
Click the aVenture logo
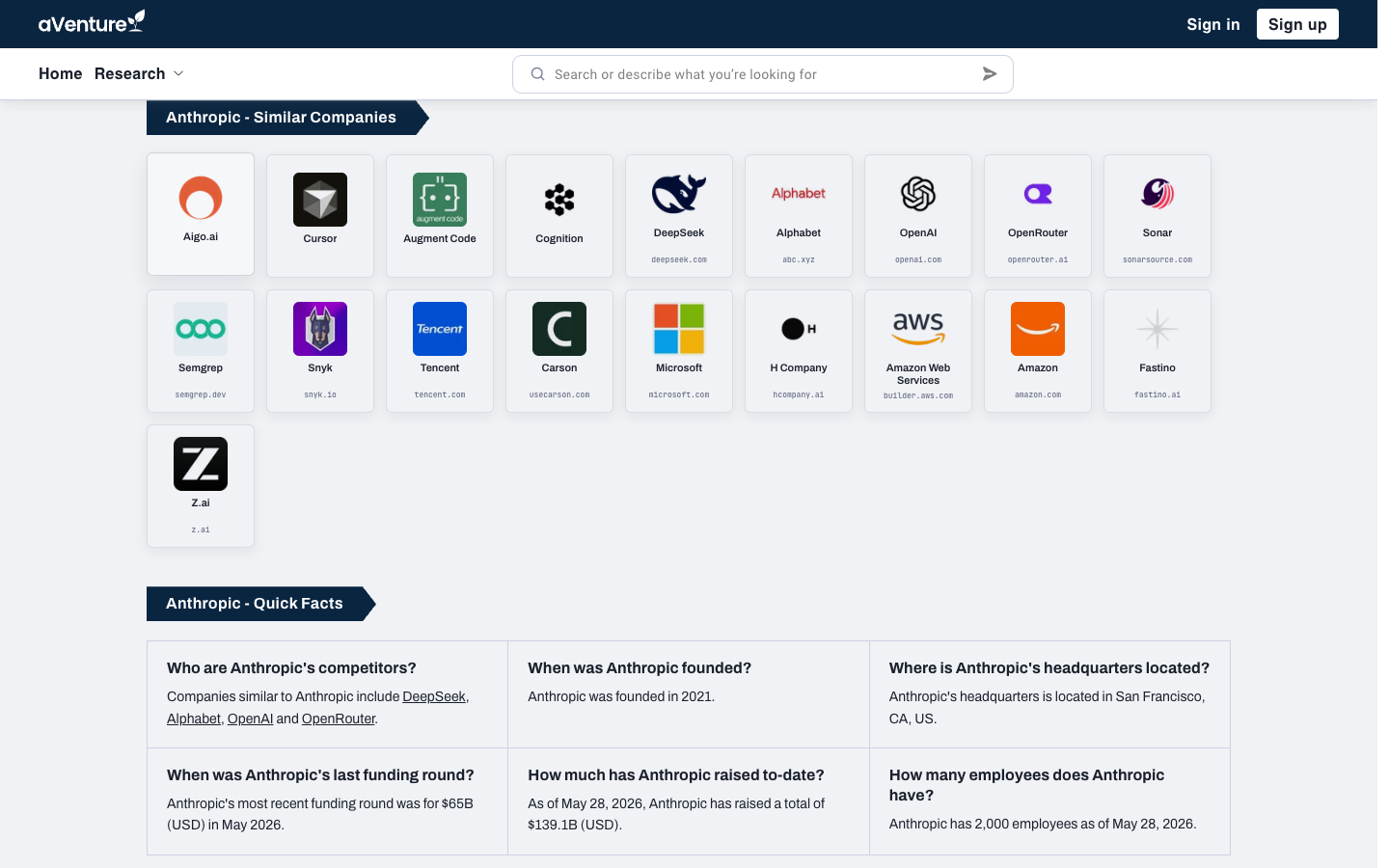coord(92,22)
